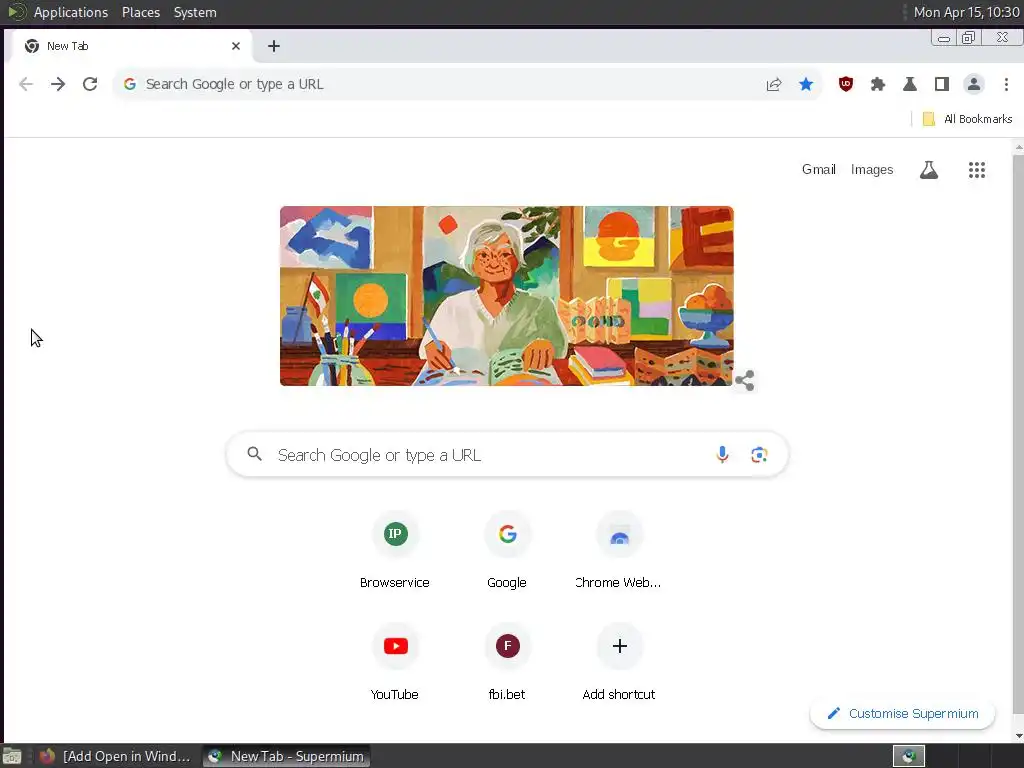Screen dimensions: 1024x768
Task: Reload the current page
Action: point(90,84)
